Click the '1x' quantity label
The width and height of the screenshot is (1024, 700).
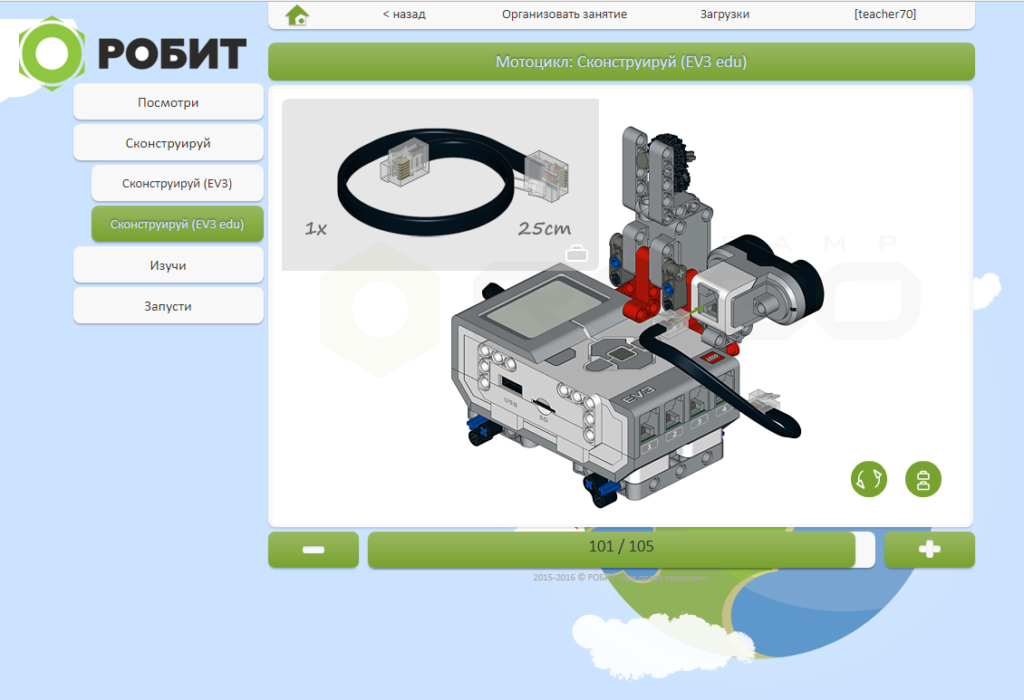(x=315, y=229)
